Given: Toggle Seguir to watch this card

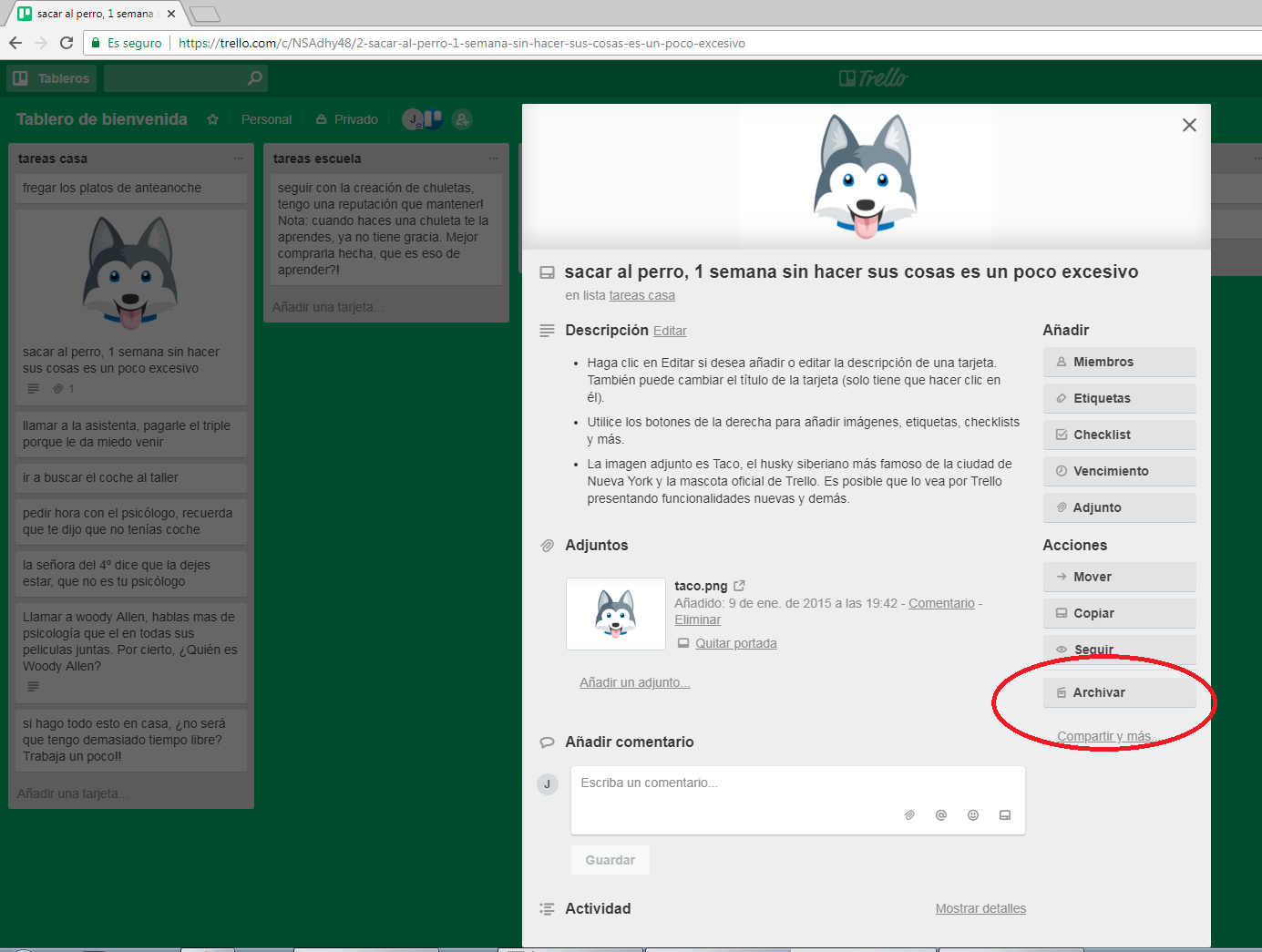Looking at the screenshot, I should [x=1119, y=650].
